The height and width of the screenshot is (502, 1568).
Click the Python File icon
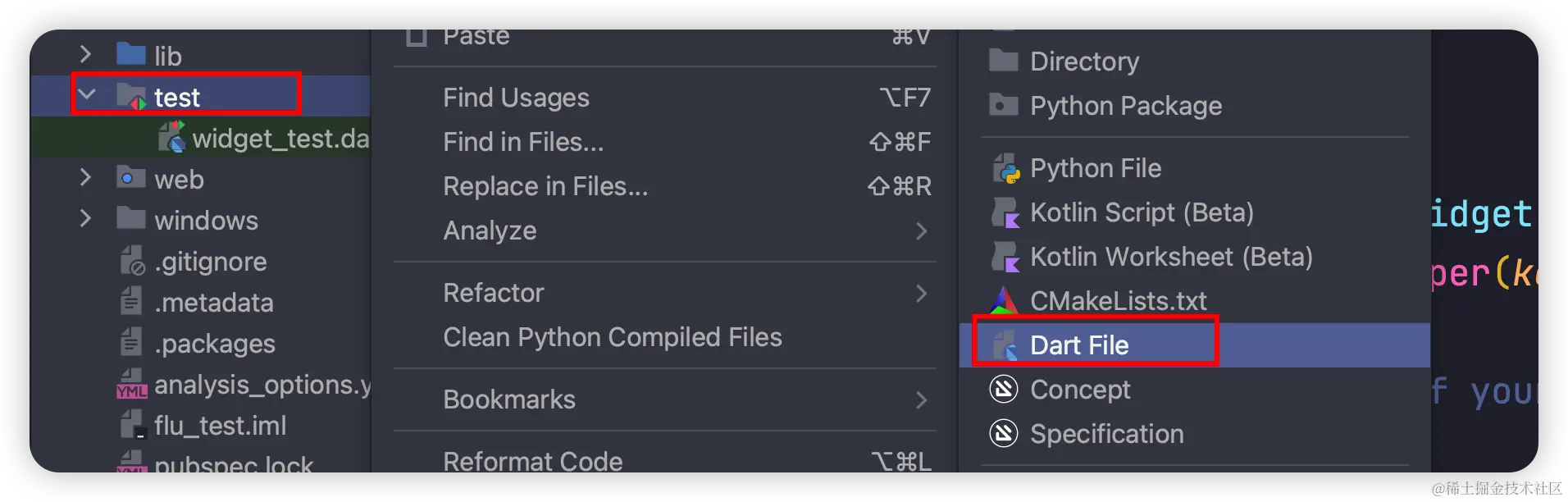(x=1005, y=169)
